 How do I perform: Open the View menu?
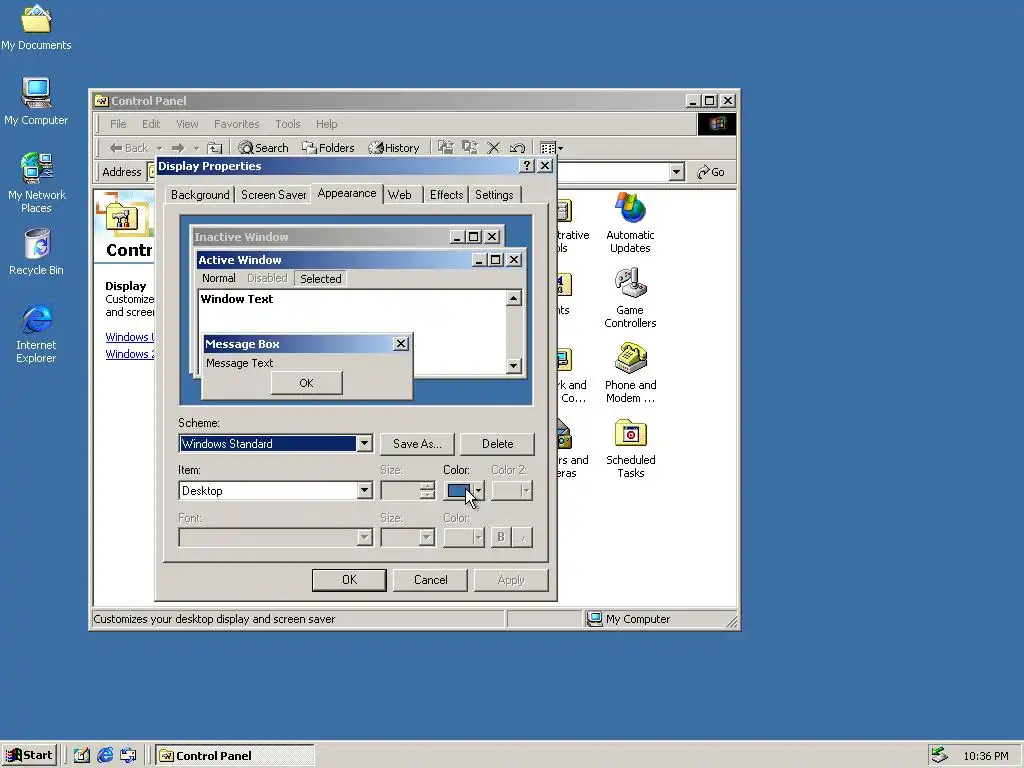187,124
